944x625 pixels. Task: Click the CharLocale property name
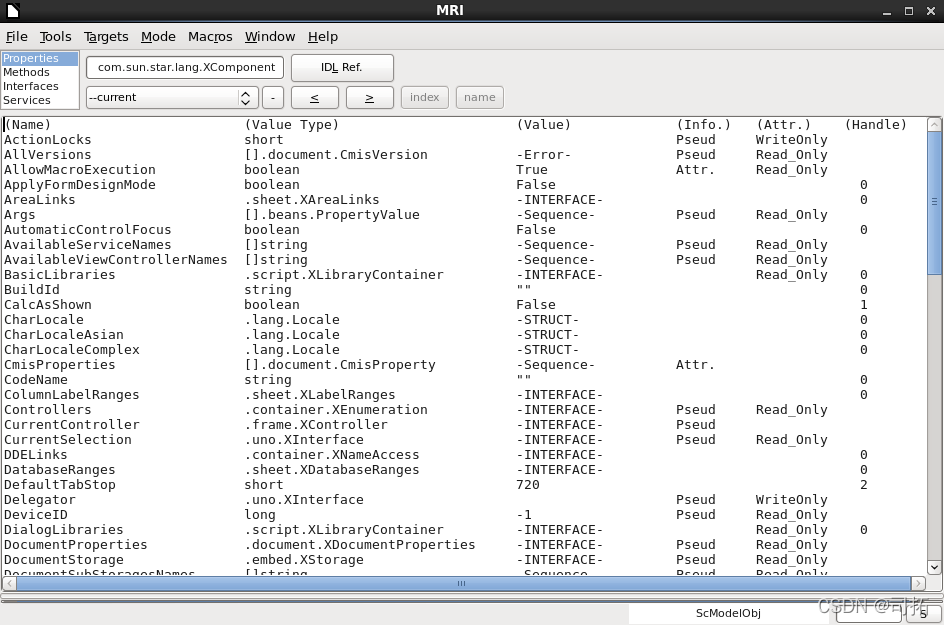(44, 320)
